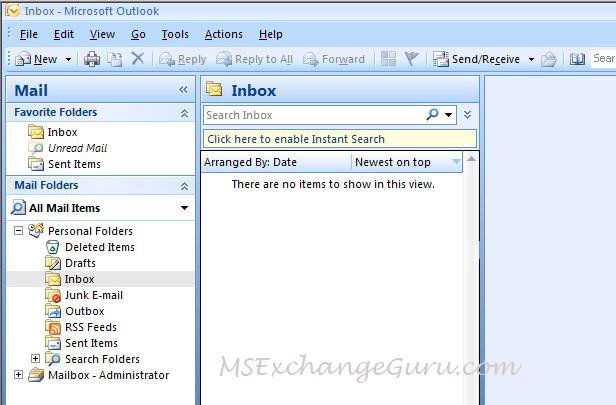This screenshot has width=616, height=405.
Task: Select the RSS Feeds folder
Action: coord(90,327)
